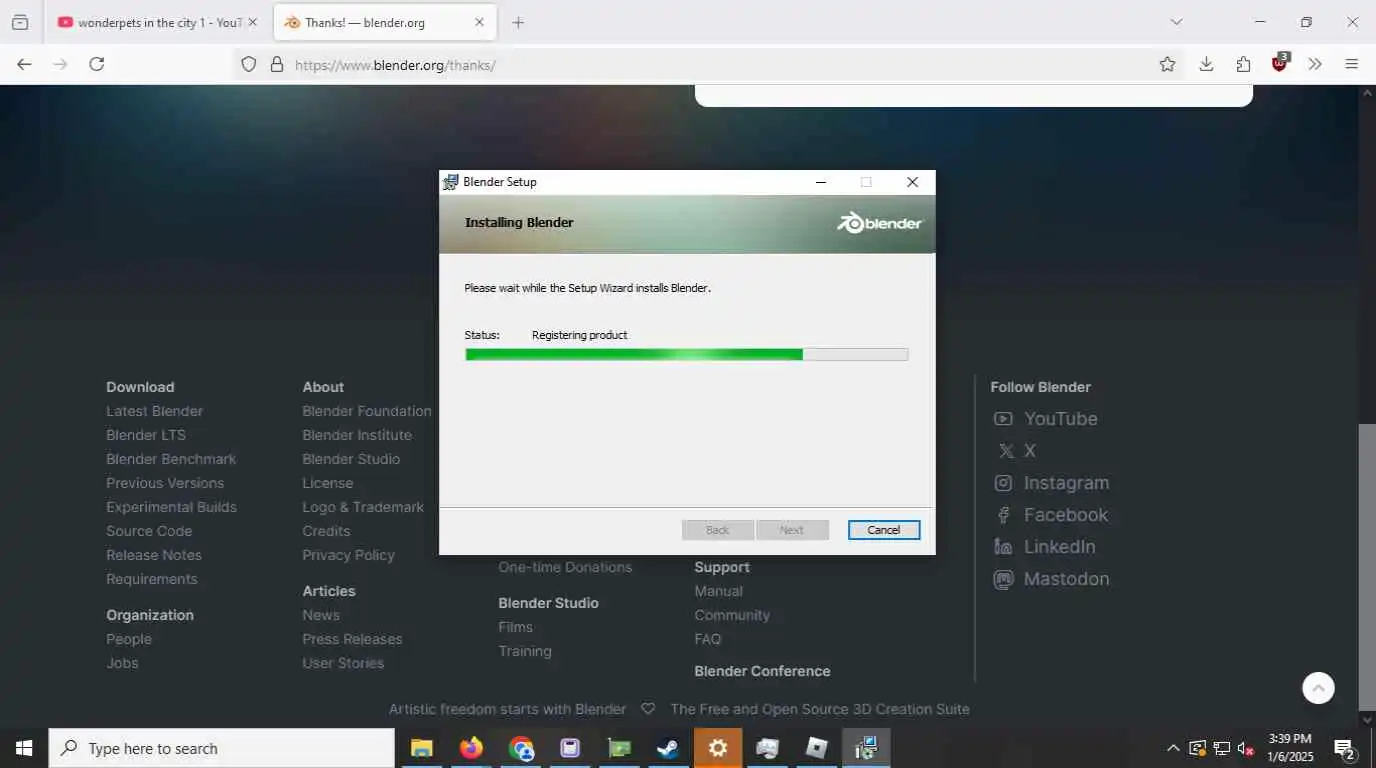1376x768 pixels.
Task: Expand more tools overflow chevron
Action: tap(1315, 64)
